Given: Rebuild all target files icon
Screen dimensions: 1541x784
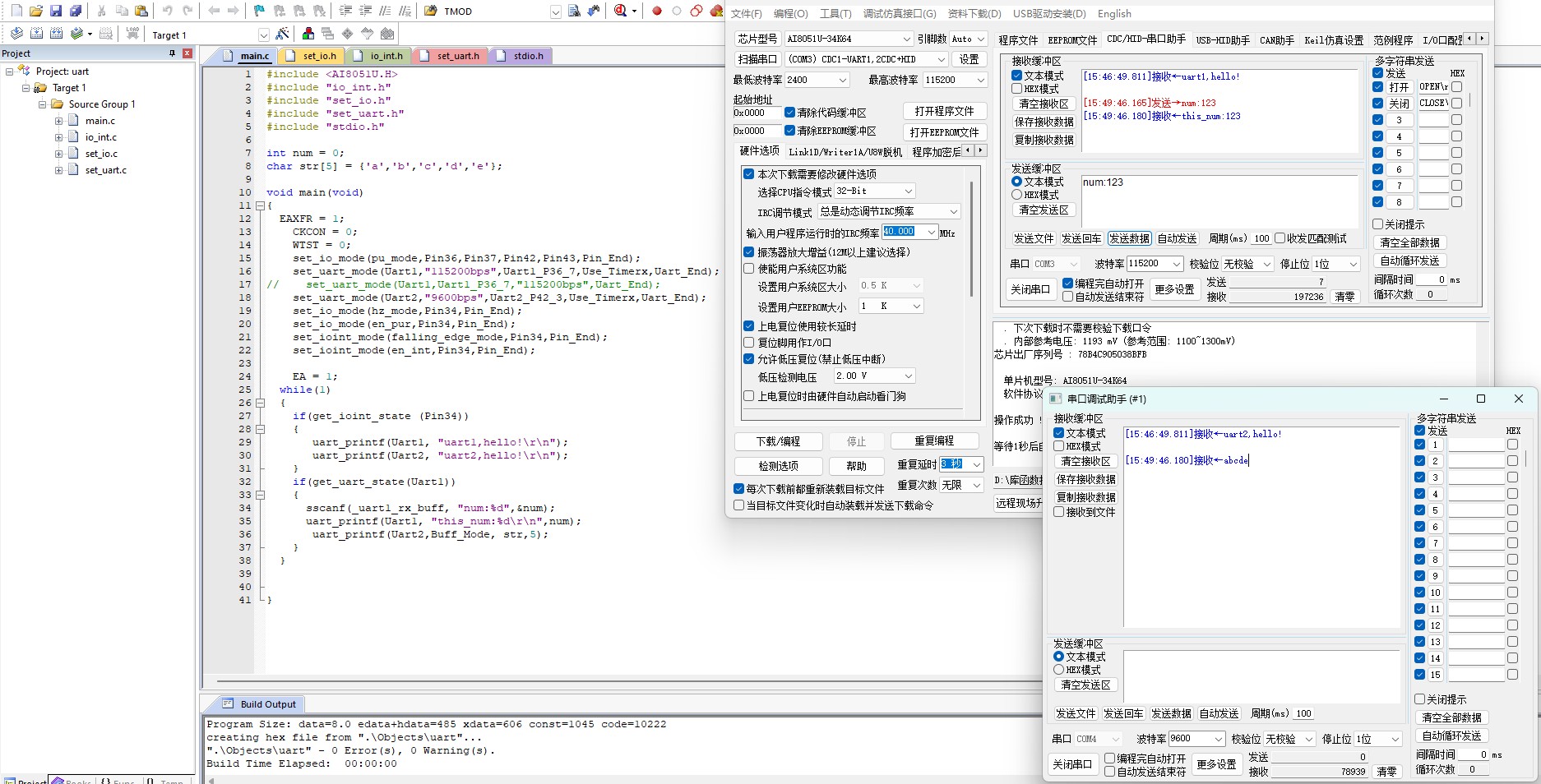Looking at the screenshot, I should pos(56,34).
